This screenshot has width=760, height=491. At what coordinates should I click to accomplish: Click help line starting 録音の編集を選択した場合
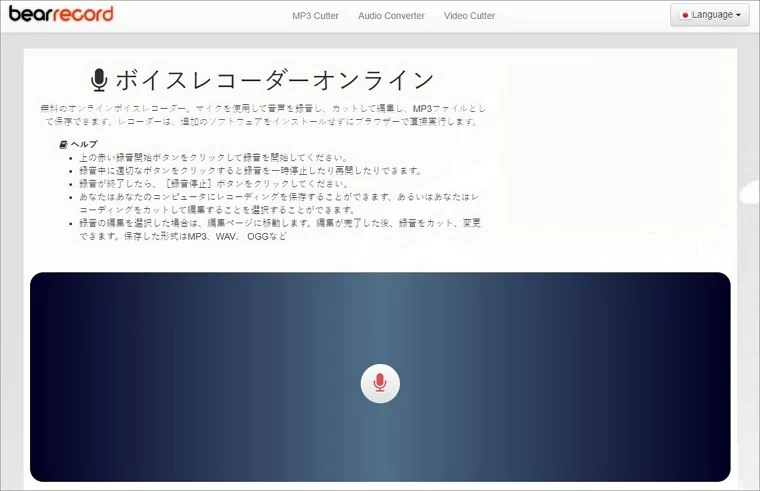click(280, 229)
